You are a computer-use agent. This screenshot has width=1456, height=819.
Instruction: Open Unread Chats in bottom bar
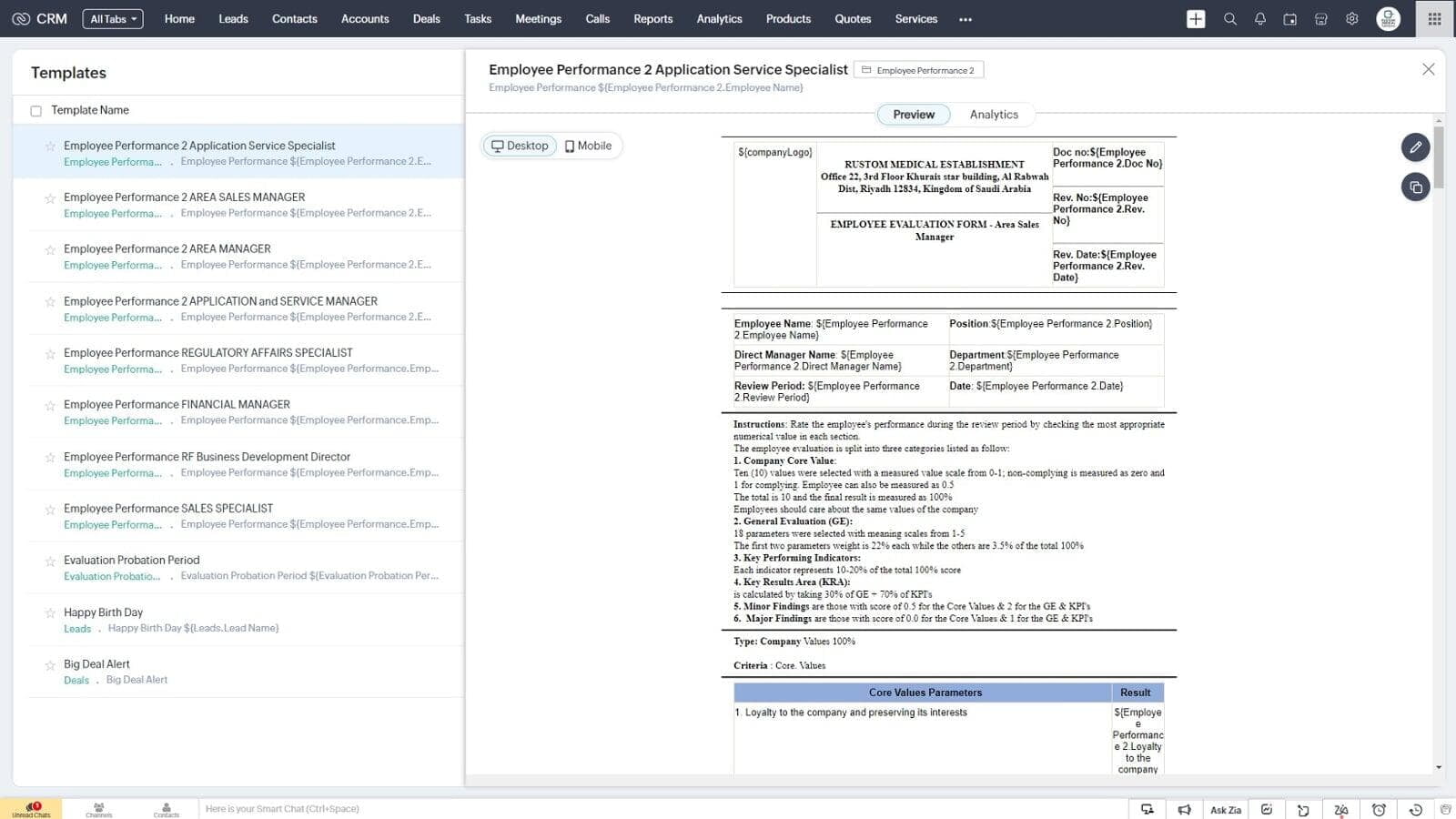32,809
